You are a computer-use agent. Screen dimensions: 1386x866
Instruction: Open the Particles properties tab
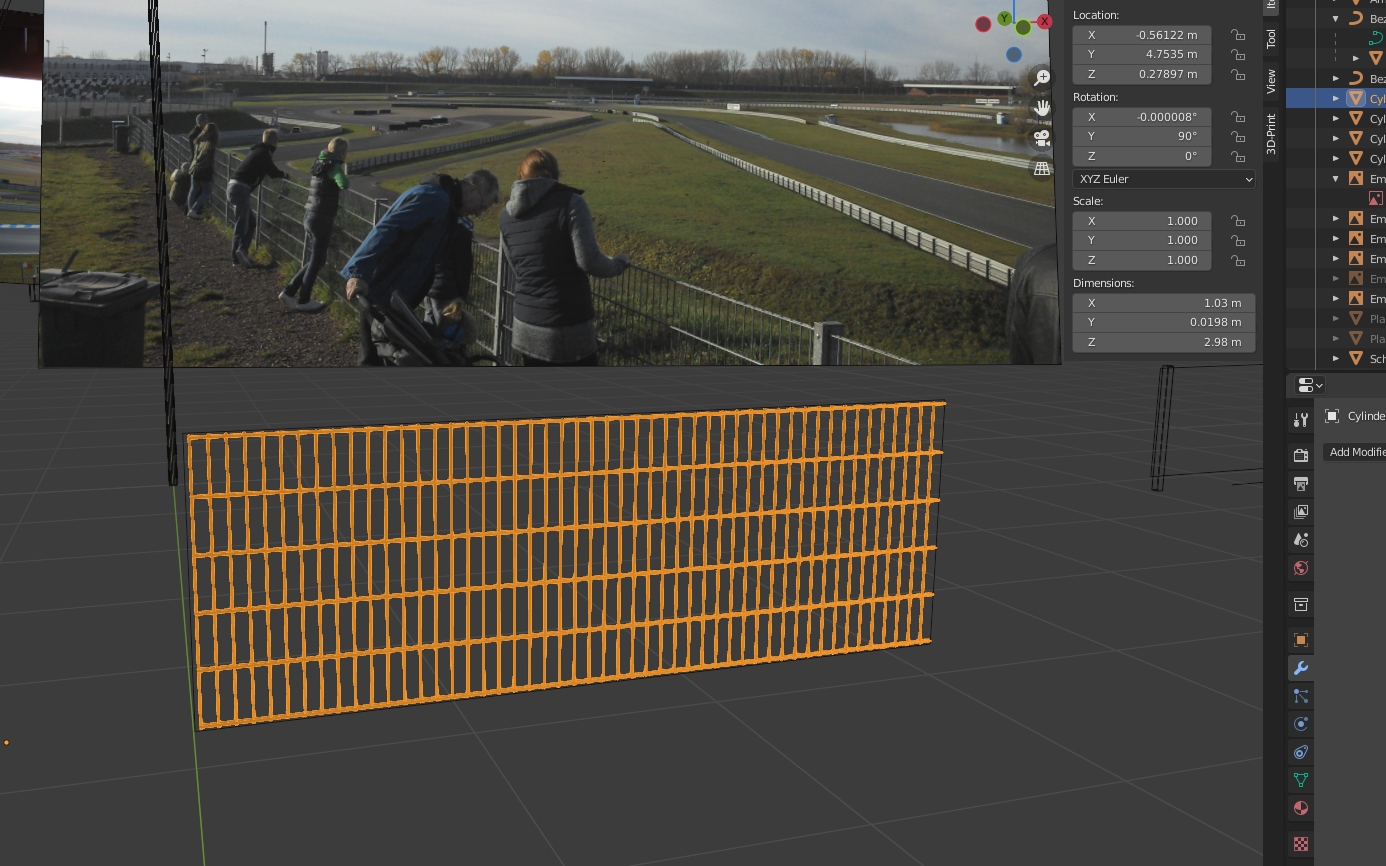tap(1301, 696)
